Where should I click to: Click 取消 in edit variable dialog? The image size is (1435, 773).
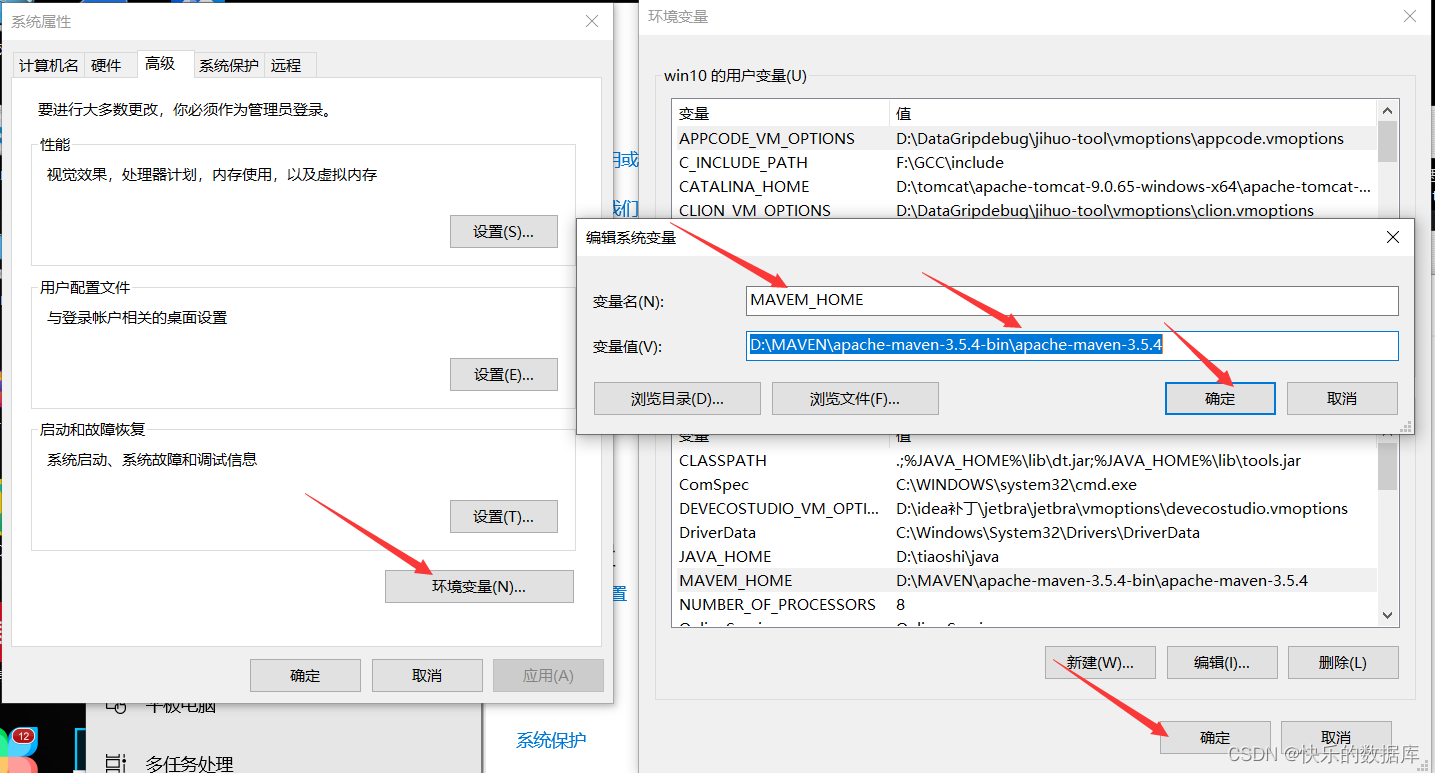point(1342,398)
